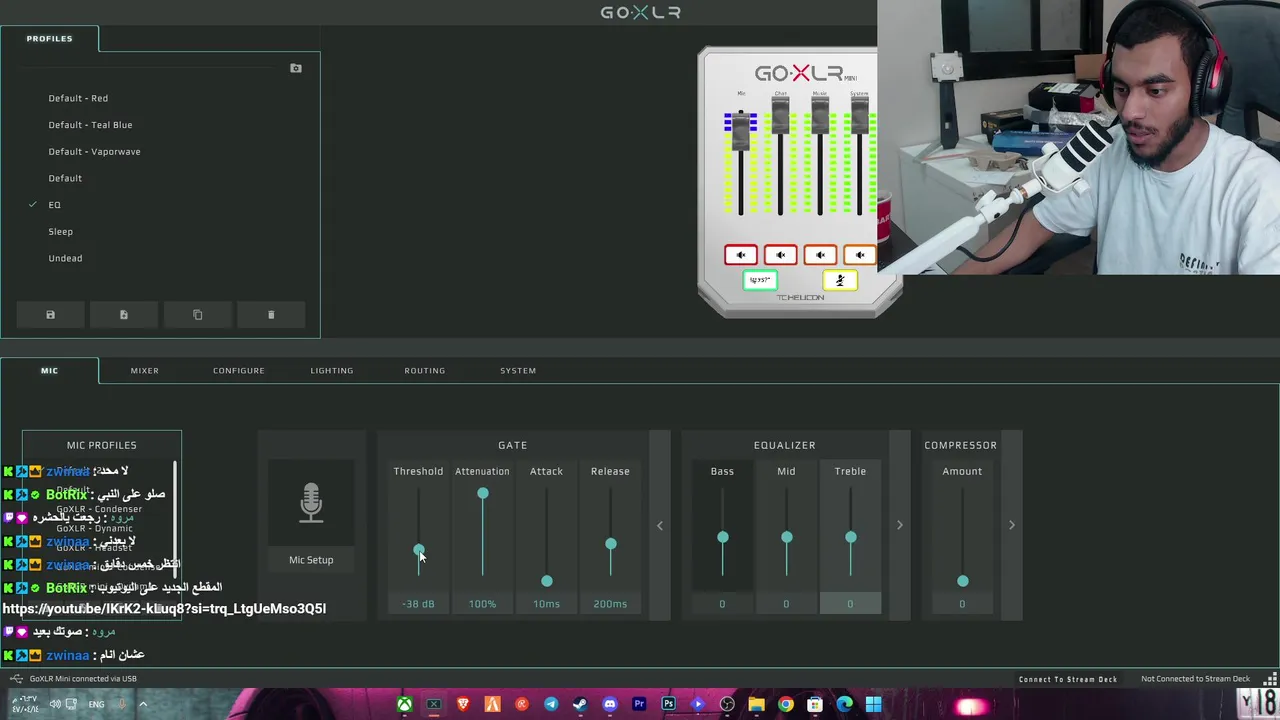1280x720 pixels.
Task: Select the Undead profile
Action: [65, 258]
